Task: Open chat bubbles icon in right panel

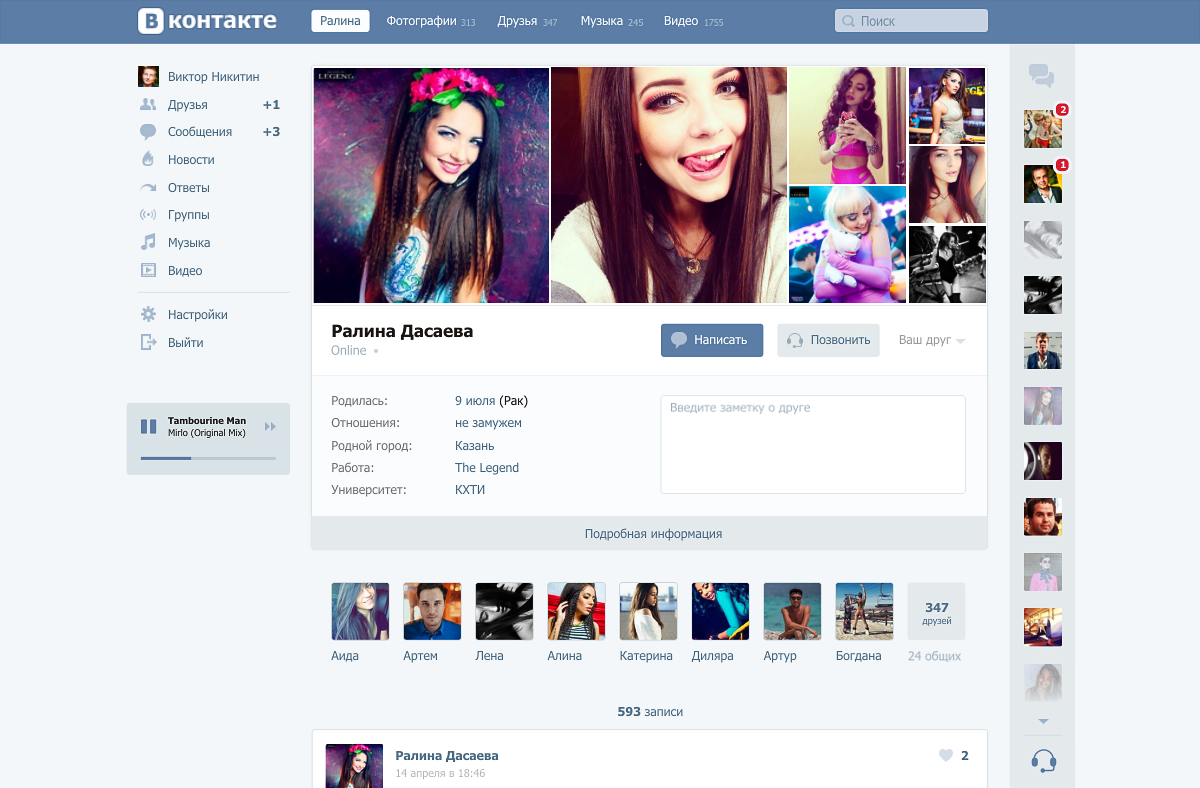Action: [x=1042, y=75]
